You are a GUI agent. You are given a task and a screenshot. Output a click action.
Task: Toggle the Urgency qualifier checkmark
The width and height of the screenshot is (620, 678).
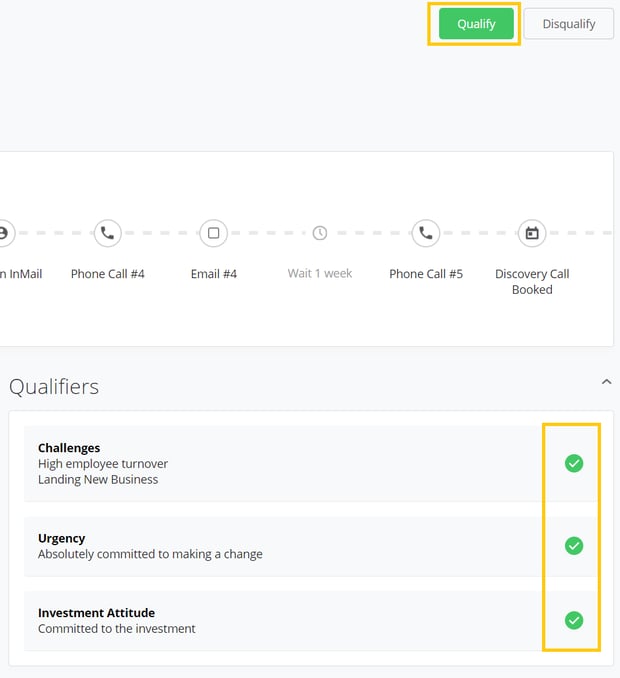point(574,546)
